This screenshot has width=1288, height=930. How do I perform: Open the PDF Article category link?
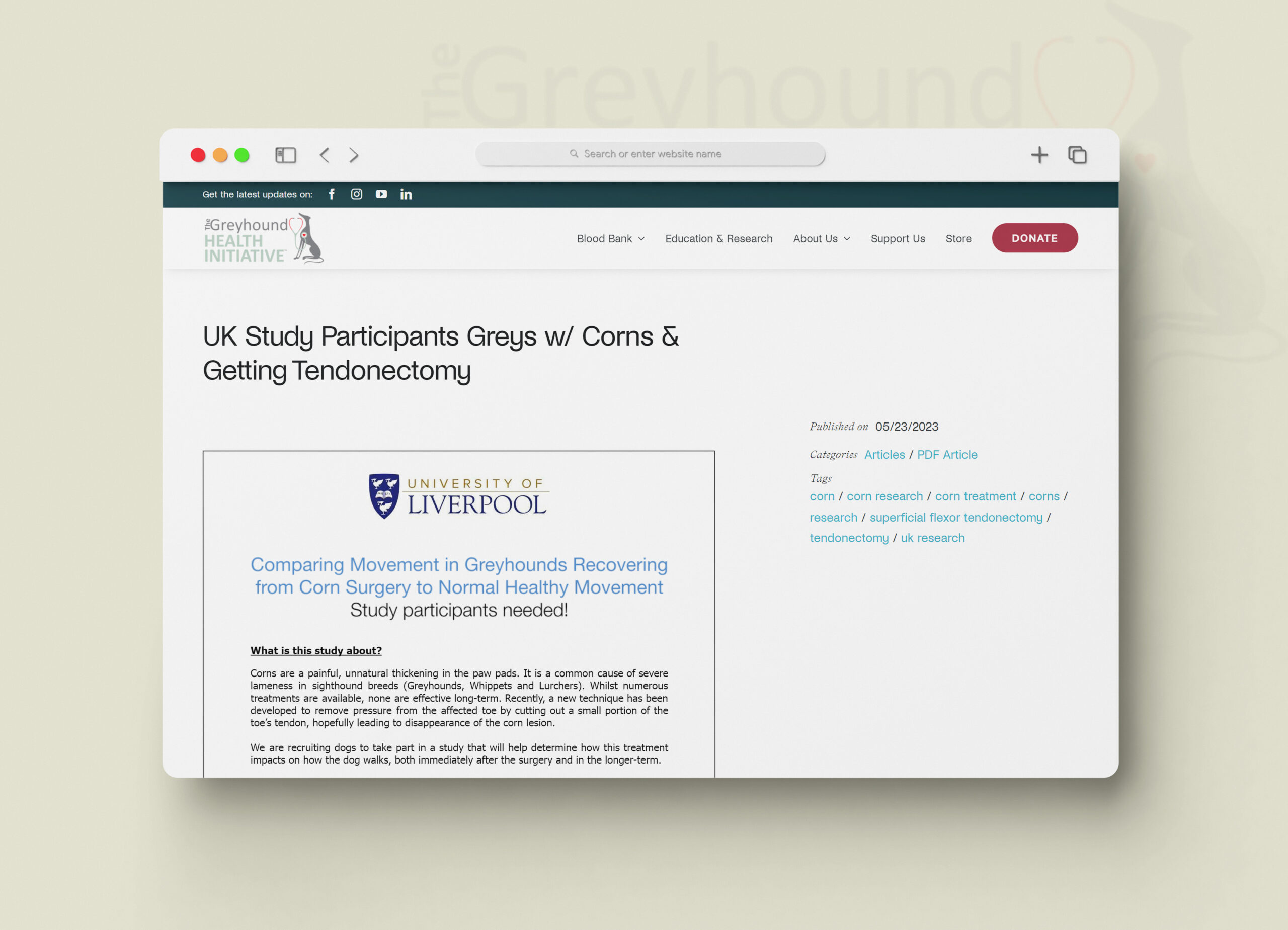tap(947, 455)
